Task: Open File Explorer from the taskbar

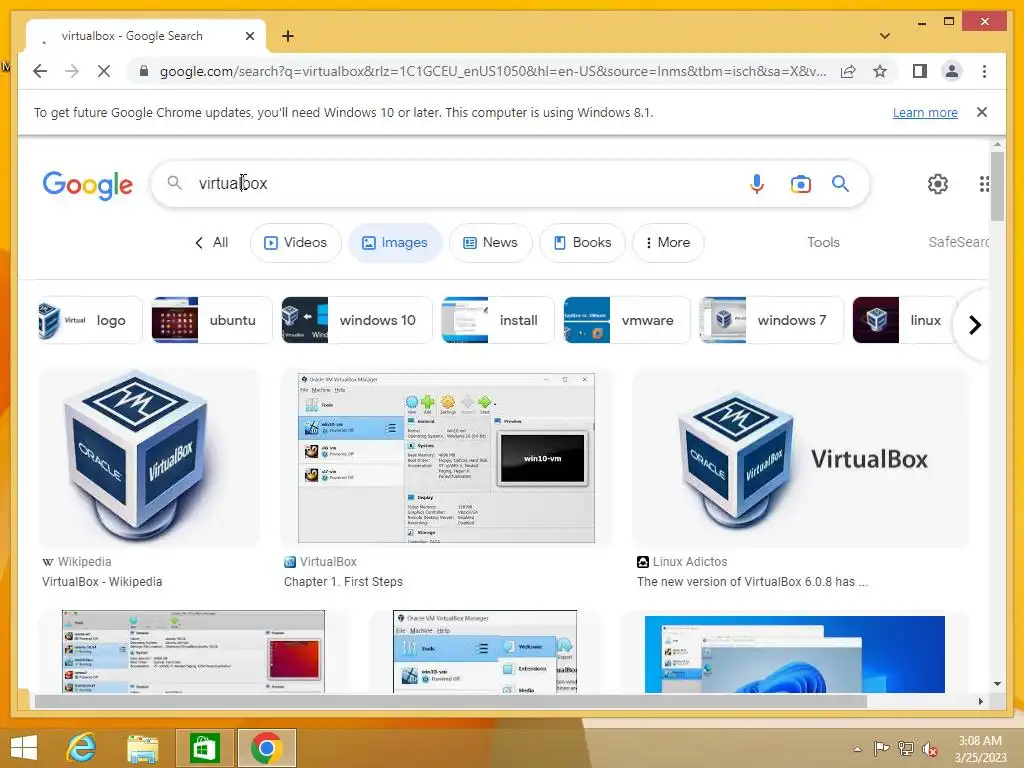Action: pyautogui.click(x=142, y=748)
